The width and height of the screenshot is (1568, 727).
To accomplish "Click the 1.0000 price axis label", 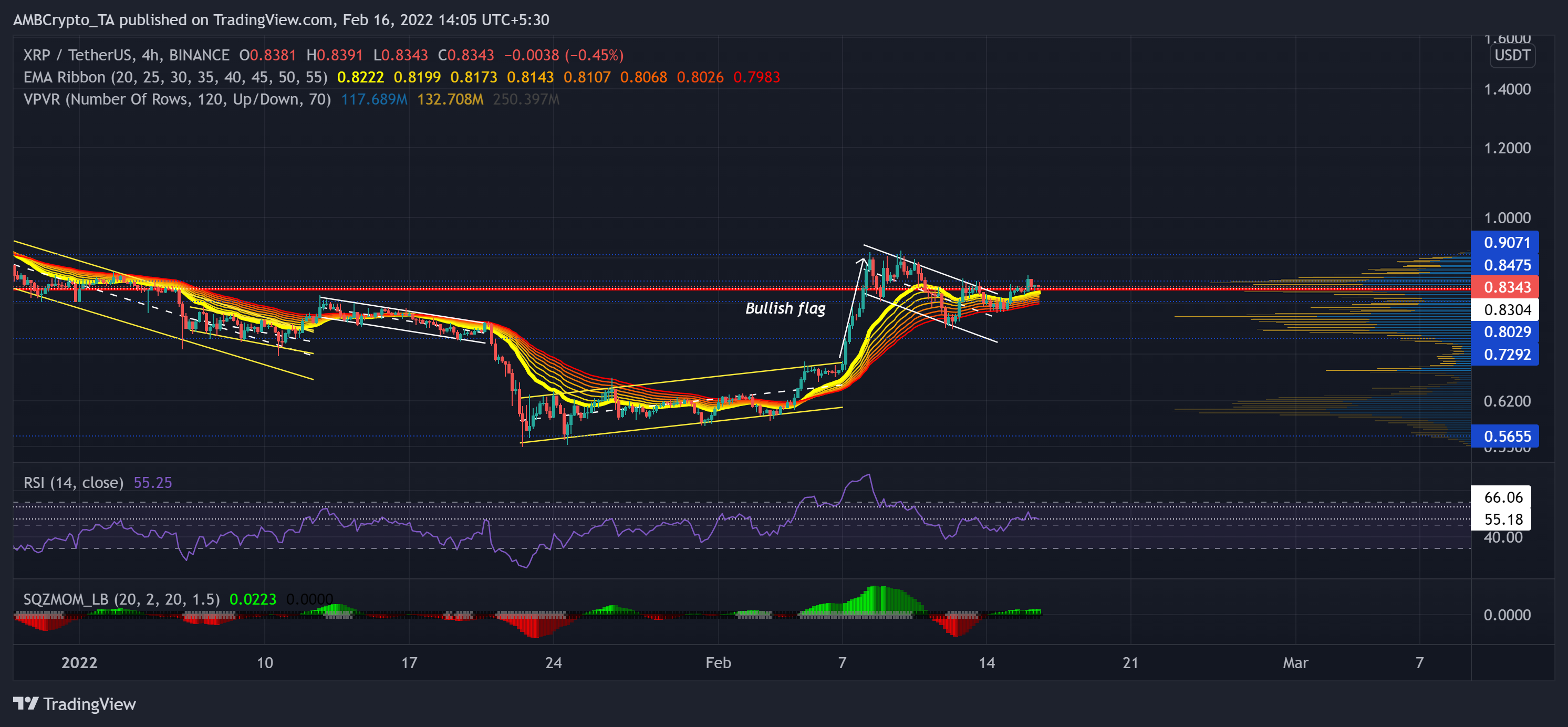I will (x=1507, y=218).
